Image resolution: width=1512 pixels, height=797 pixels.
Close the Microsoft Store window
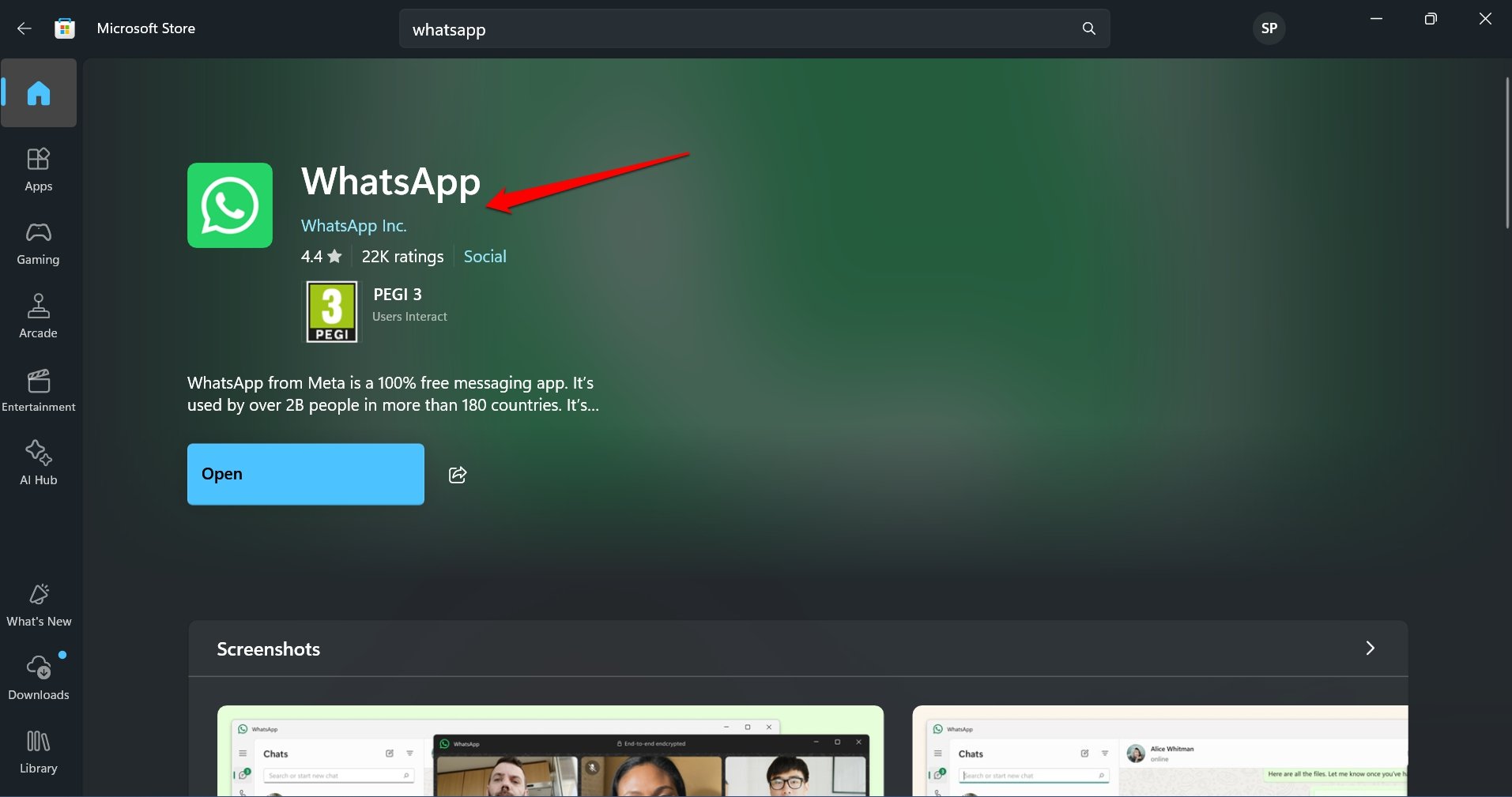tap(1485, 19)
